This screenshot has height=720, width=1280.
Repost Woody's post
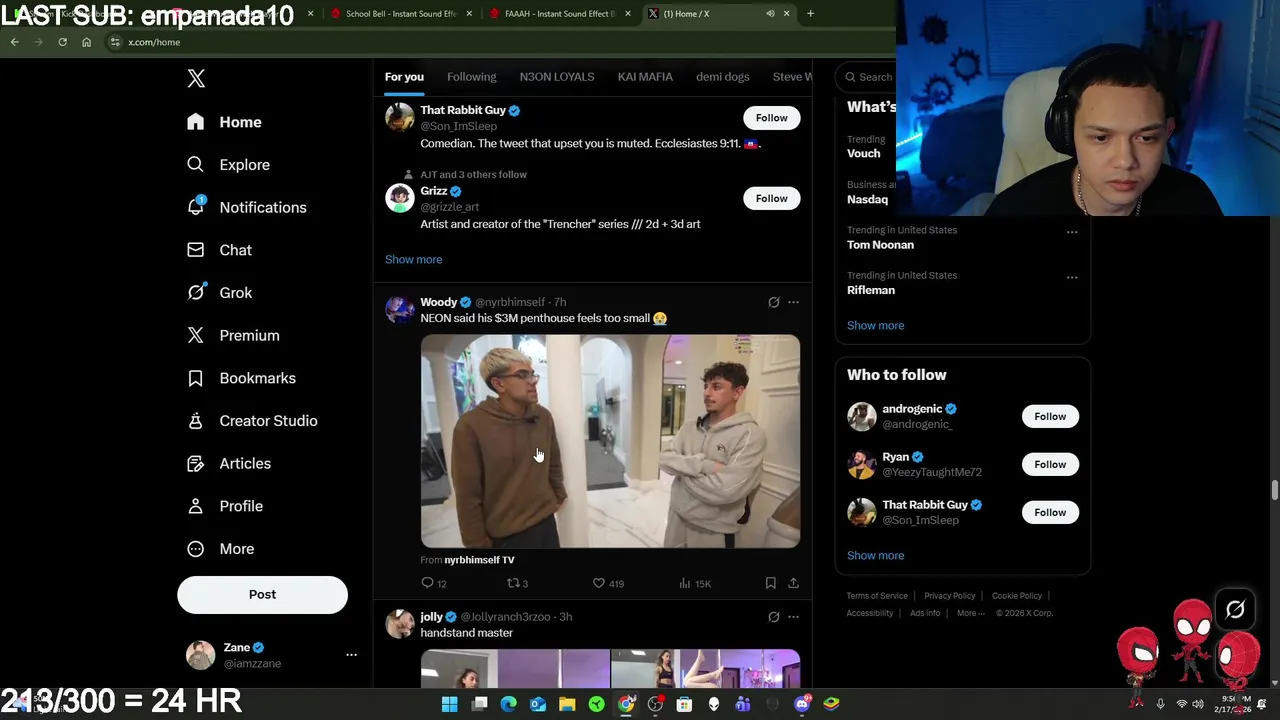click(x=517, y=583)
